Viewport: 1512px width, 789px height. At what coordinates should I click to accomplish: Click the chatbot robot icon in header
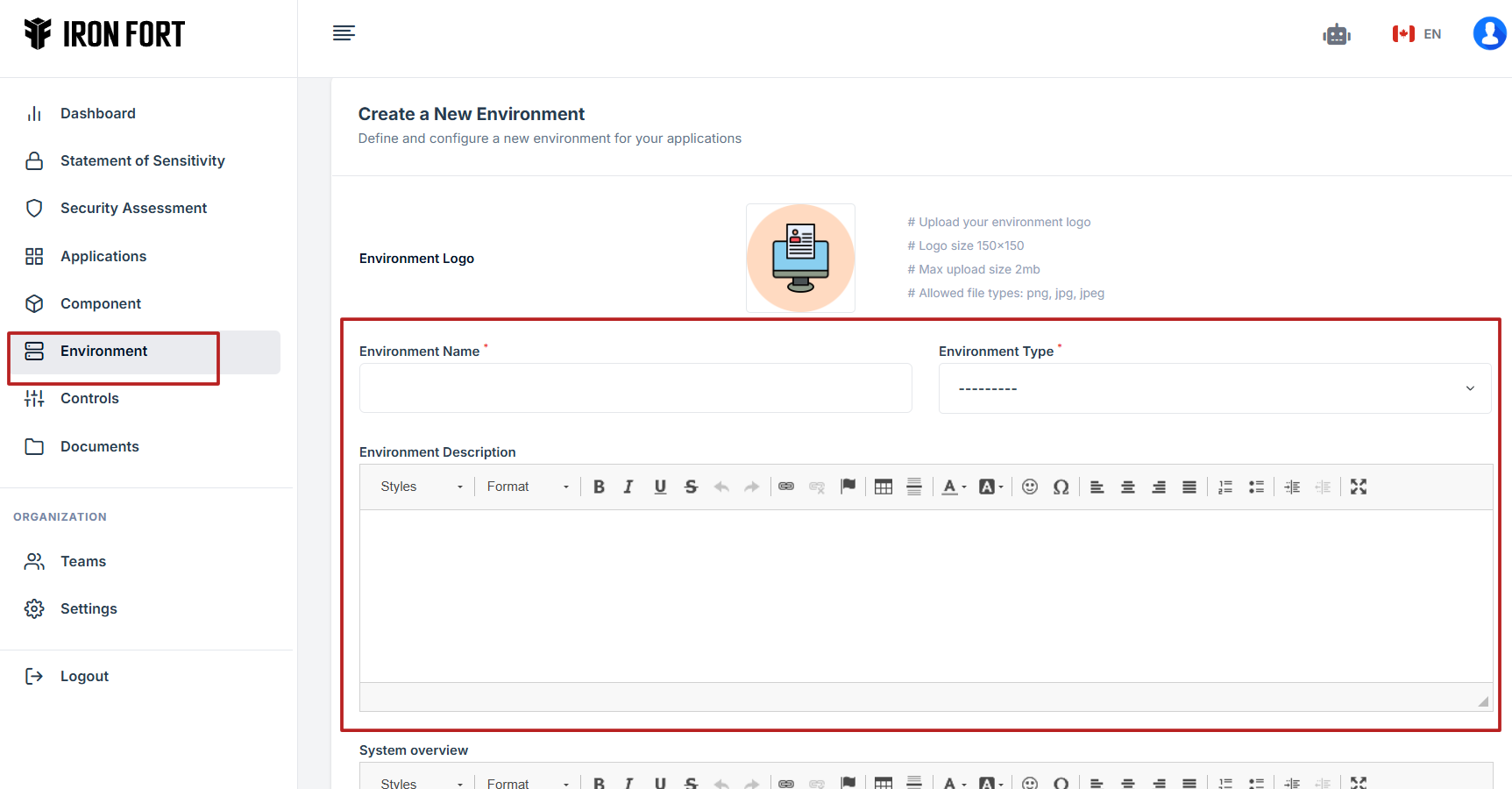tap(1336, 34)
